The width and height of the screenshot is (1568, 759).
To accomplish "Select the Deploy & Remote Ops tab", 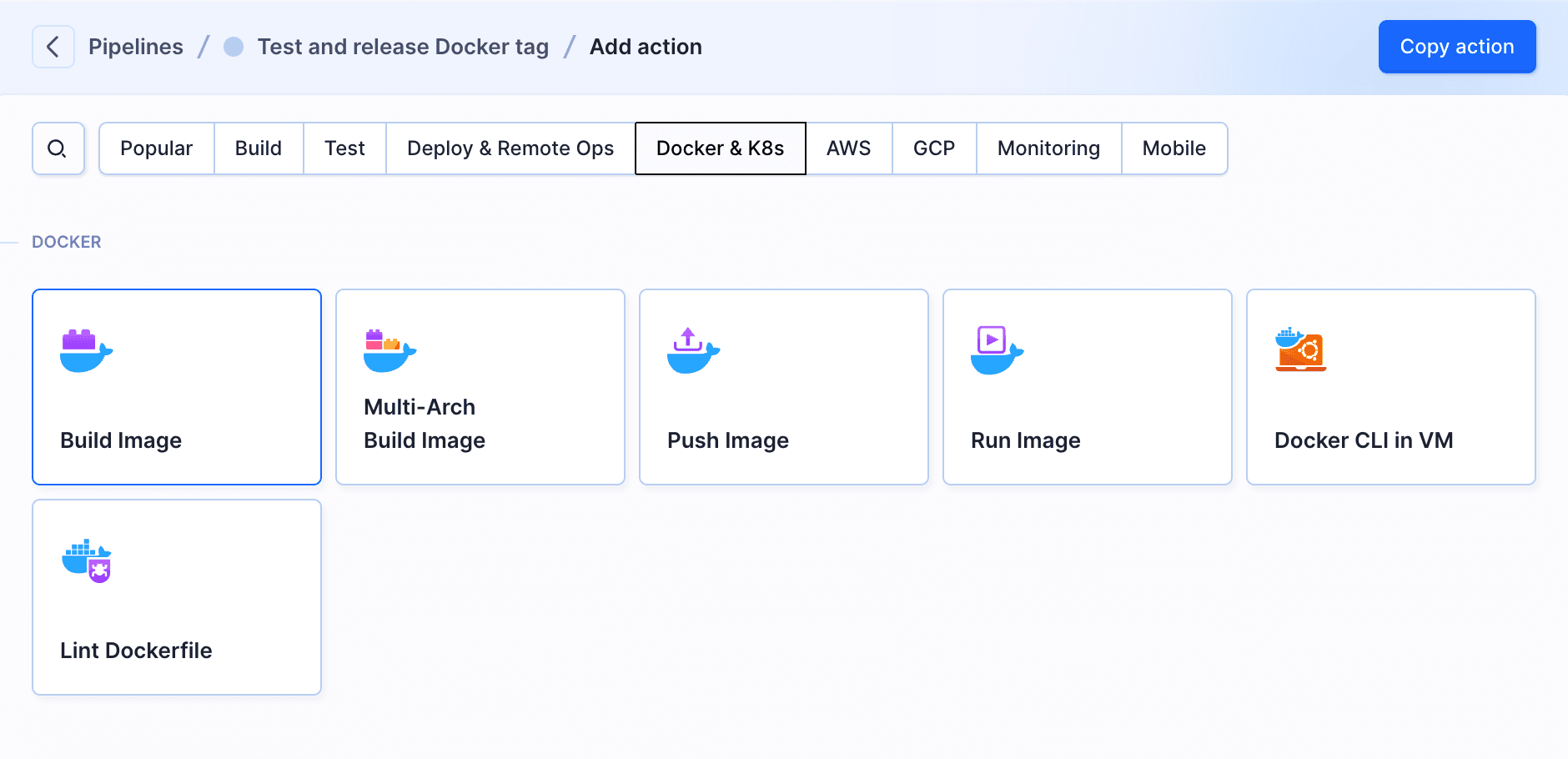I will (510, 148).
